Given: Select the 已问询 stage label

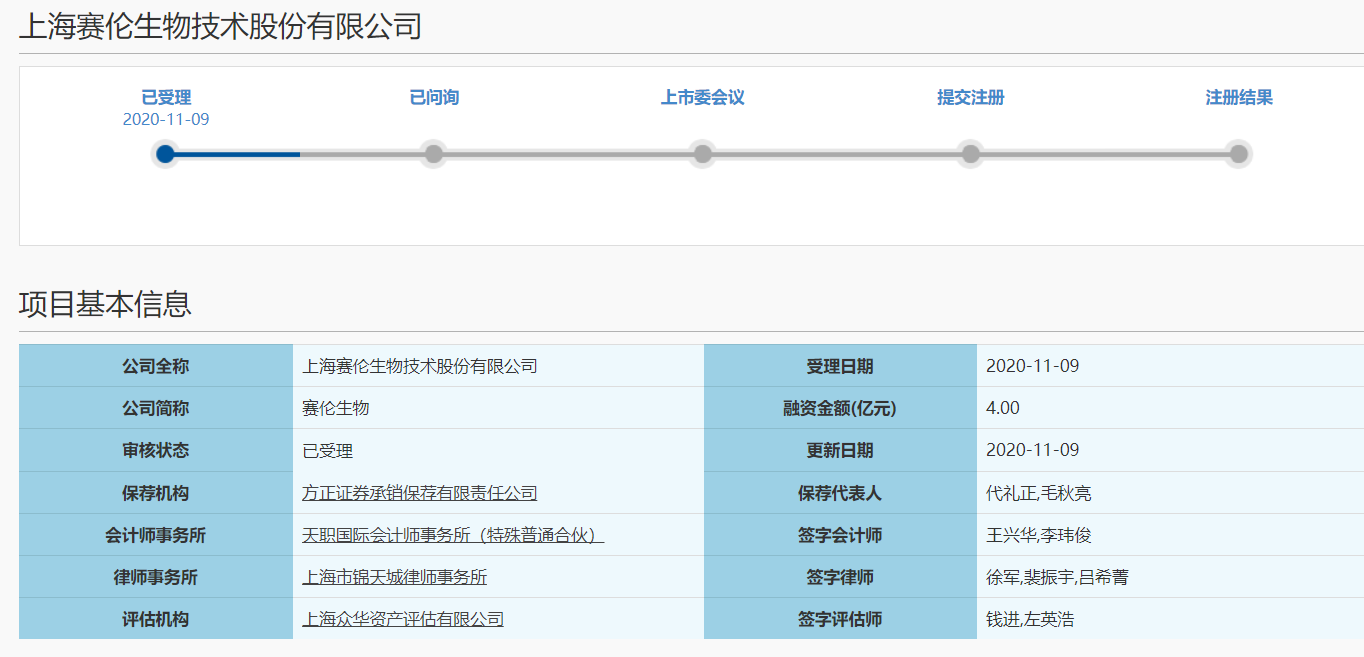Looking at the screenshot, I should [x=434, y=98].
